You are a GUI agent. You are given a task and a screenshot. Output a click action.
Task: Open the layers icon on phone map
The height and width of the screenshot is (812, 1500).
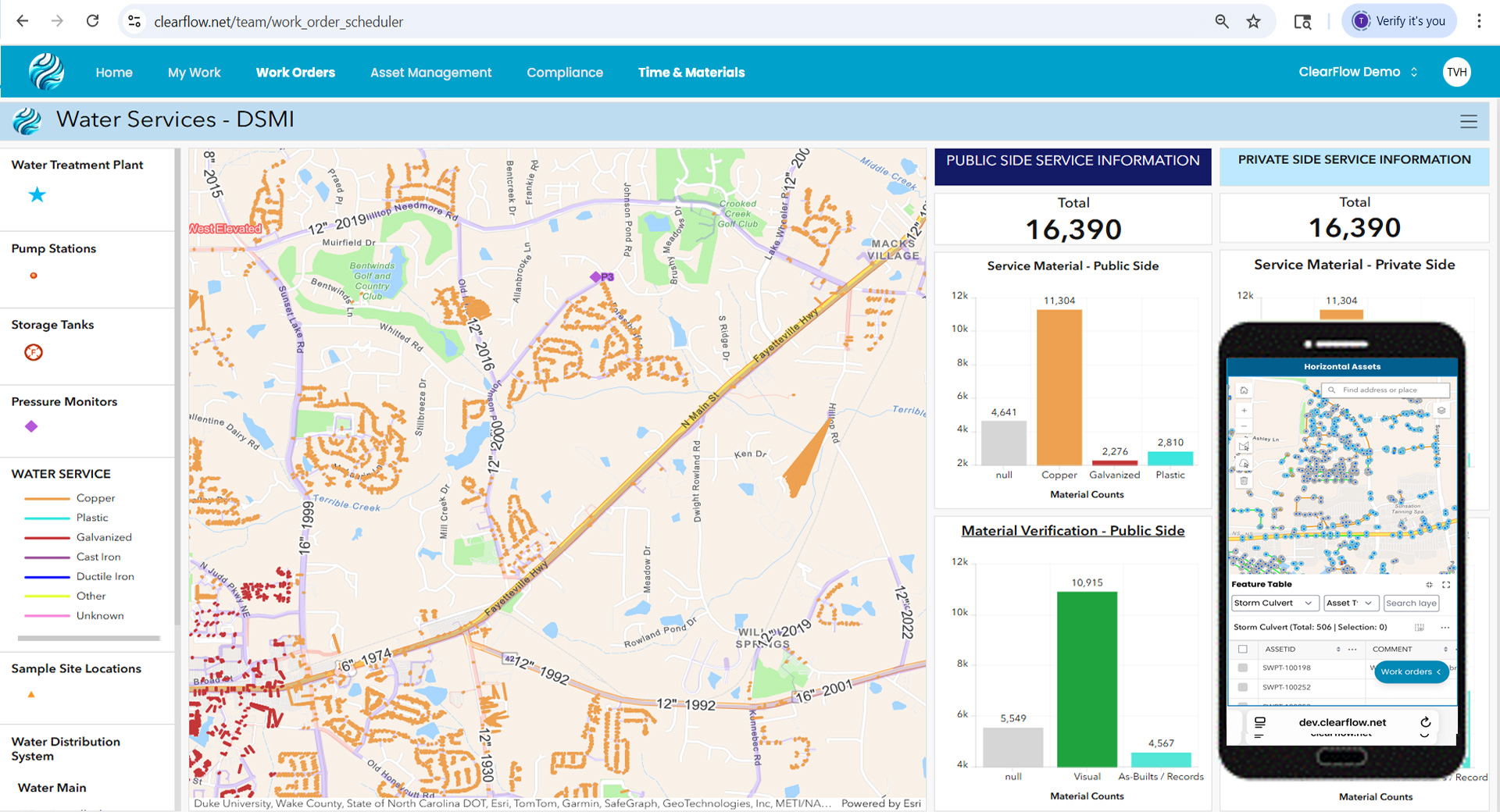pyautogui.click(x=1441, y=410)
